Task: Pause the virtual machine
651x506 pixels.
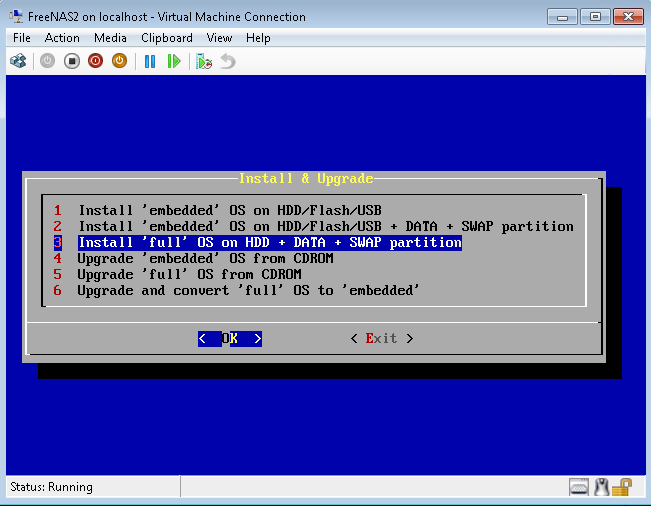Action: tap(150, 61)
